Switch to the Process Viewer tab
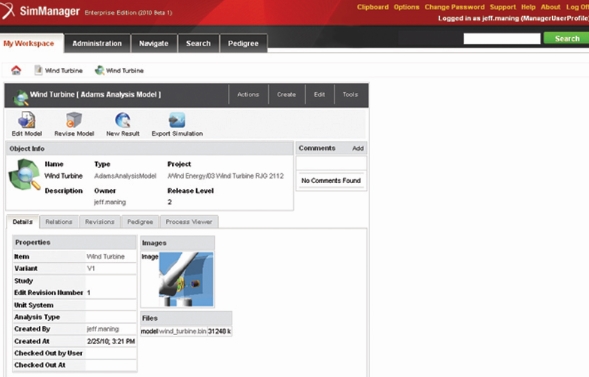Image resolution: width=589 pixels, height=377 pixels. tap(189, 222)
